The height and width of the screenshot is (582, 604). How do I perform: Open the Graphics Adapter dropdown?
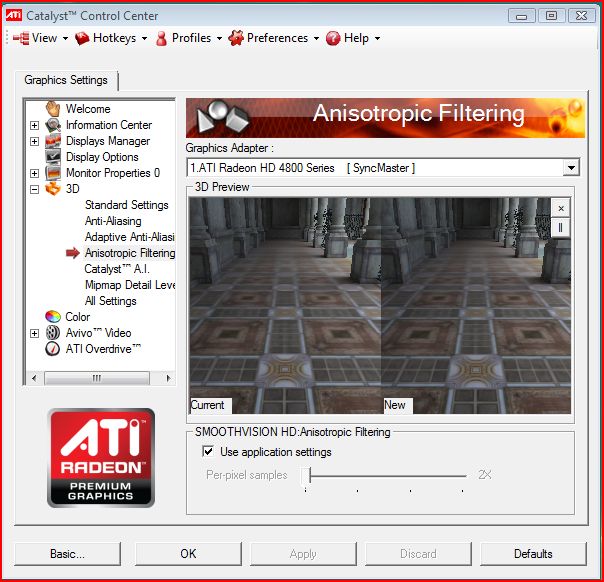(571, 168)
